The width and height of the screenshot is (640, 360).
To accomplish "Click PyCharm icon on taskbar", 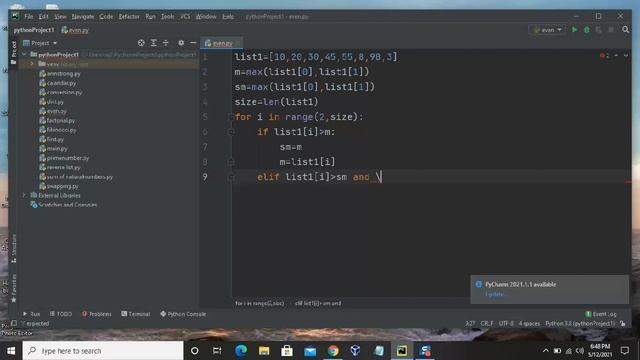I will [x=402, y=351].
